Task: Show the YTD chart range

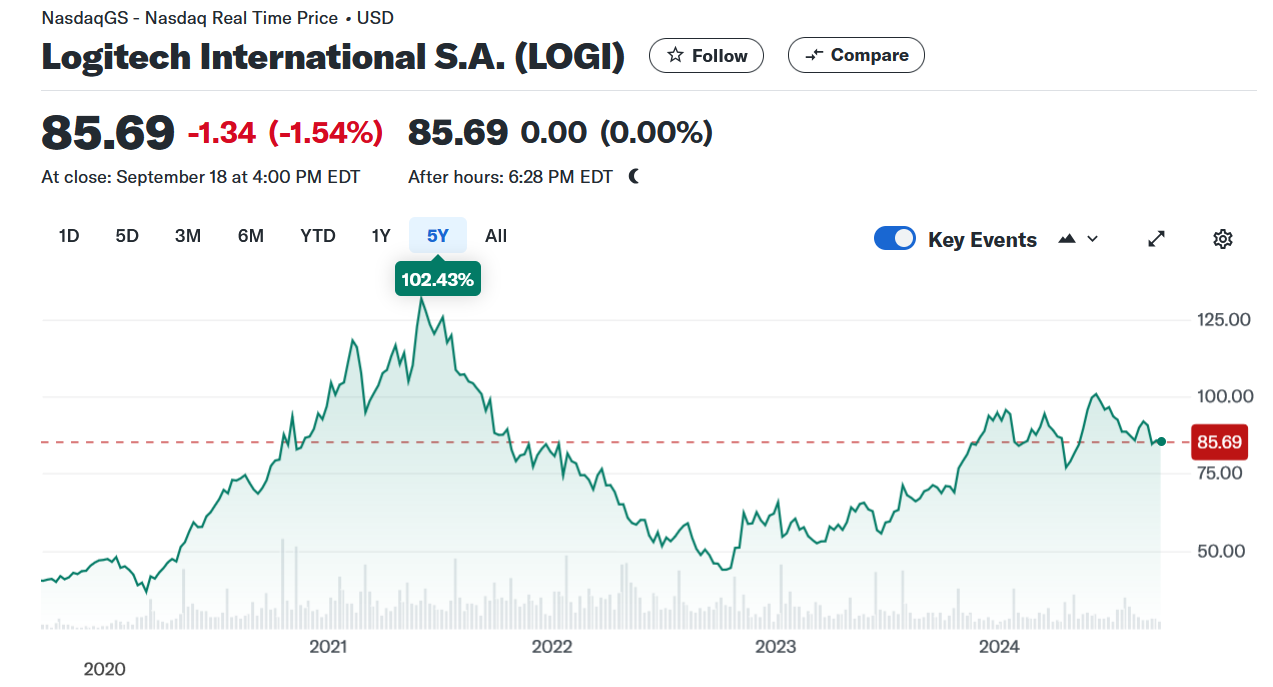Action: pyautogui.click(x=318, y=236)
